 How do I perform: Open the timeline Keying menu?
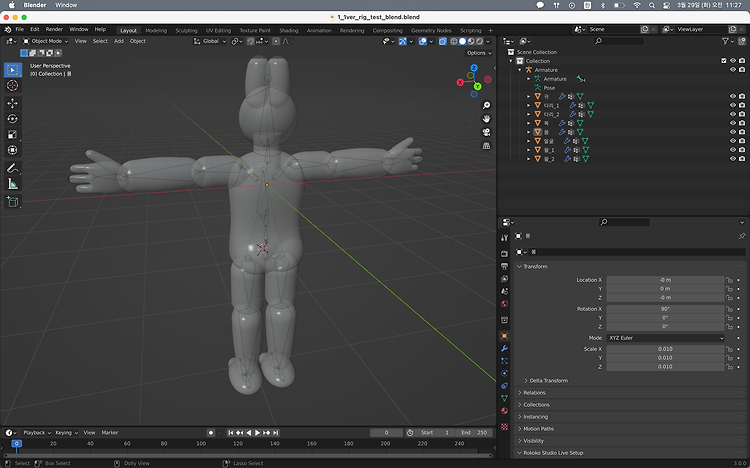pos(66,433)
